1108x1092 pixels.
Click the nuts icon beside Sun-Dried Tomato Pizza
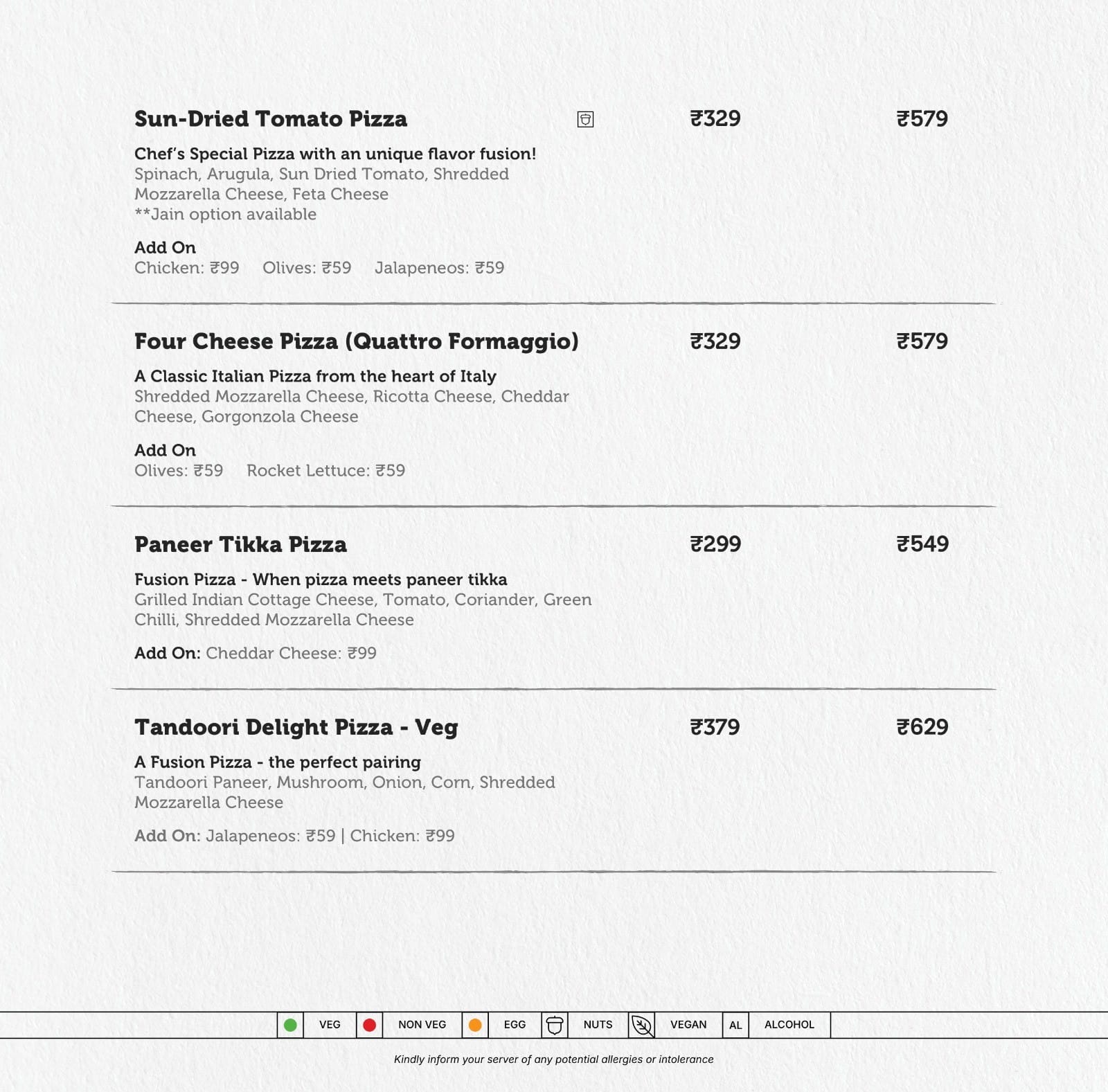(585, 120)
